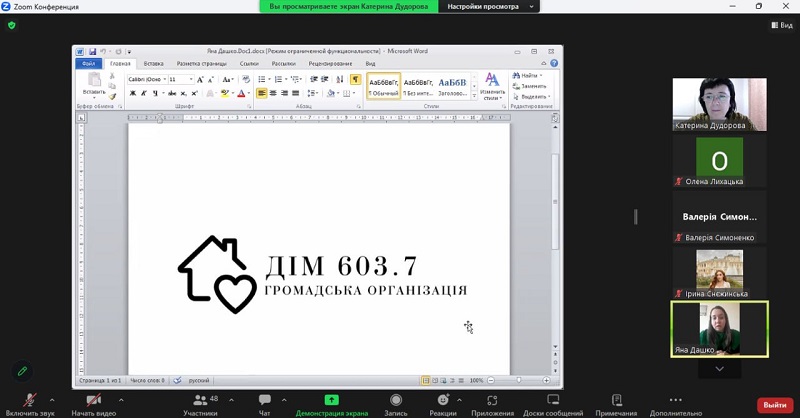The width and height of the screenshot is (800, 418).
Task: Switch to Рассылки tab in Word
Action: [x=284, y=64]
